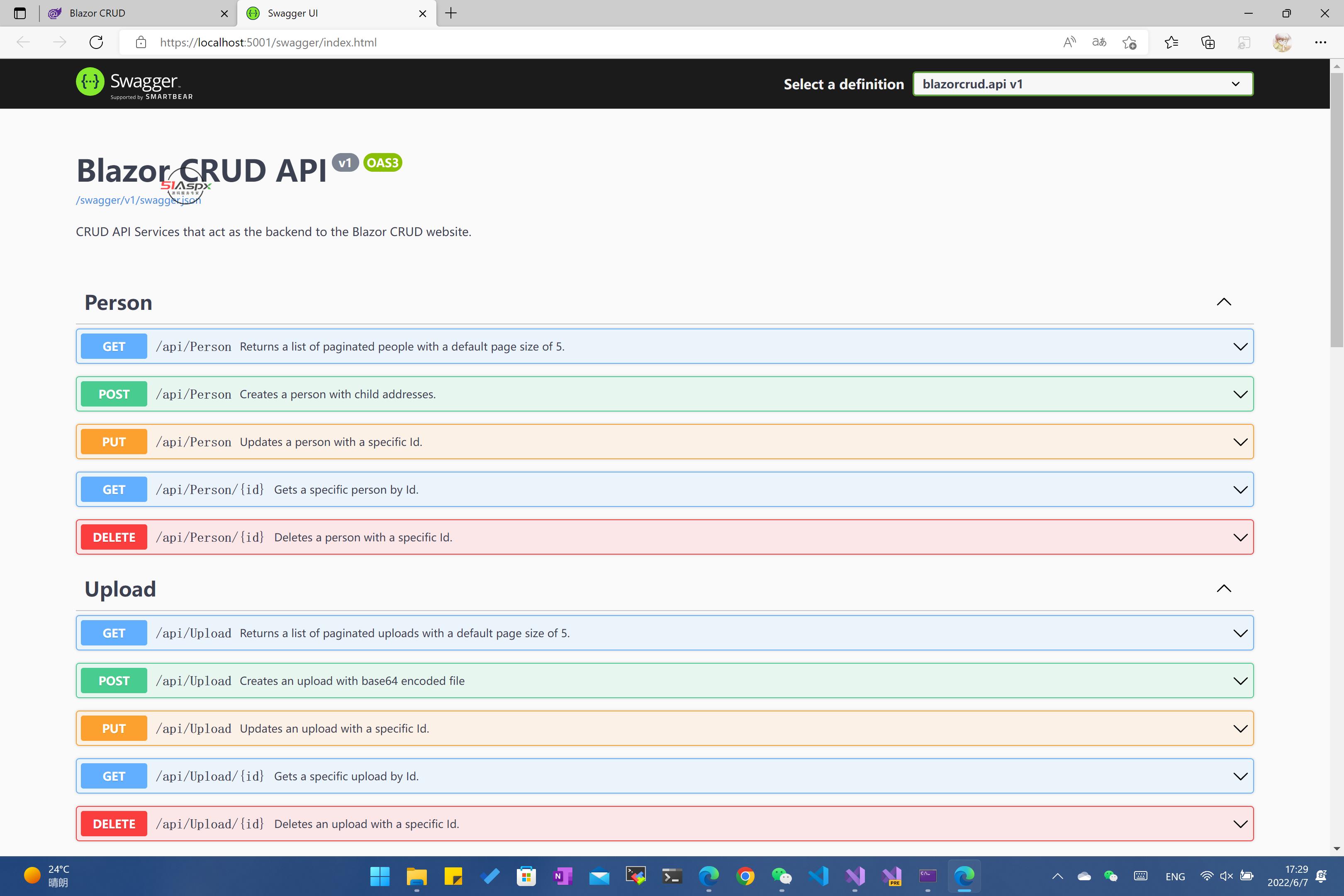The image size is (1344, 896).
Task: Open the Edge settings and more menu
Action: pyautogui.click(x=1320, y=42)
